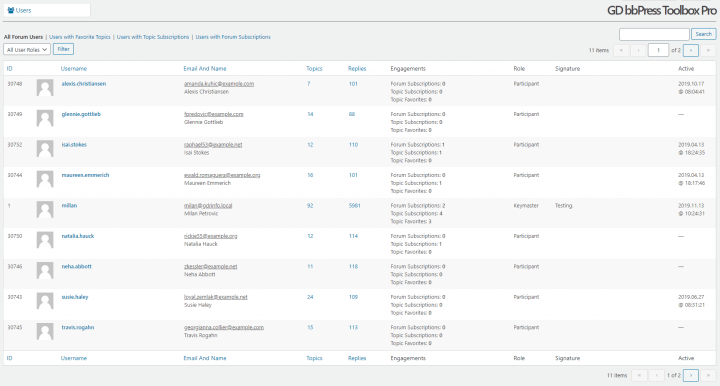Sort by Username in table footer
Image resolution: width=720 pixels, height=386 pixels.
pyautogui.click(x=73, y=358)
